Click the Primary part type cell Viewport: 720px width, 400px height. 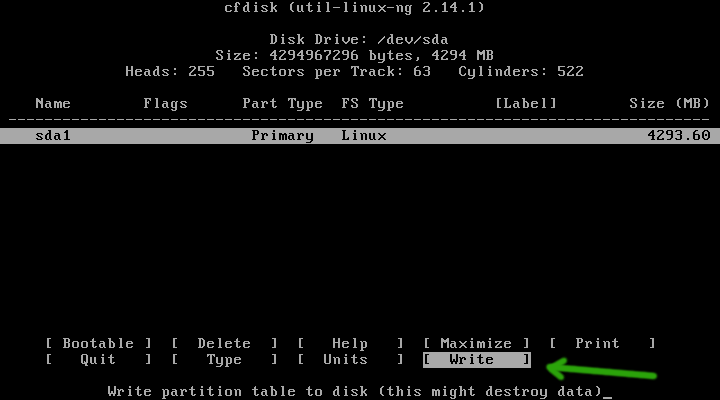click(282, 136)
